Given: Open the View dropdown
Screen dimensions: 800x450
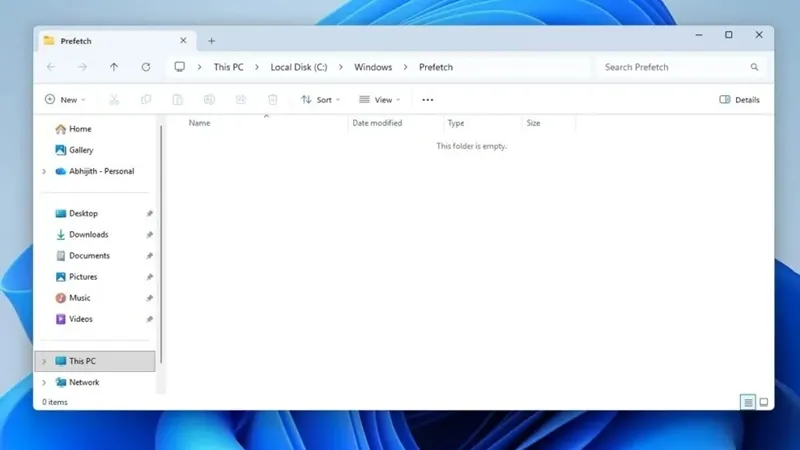Looking at the screenshot, I should 380,99.
